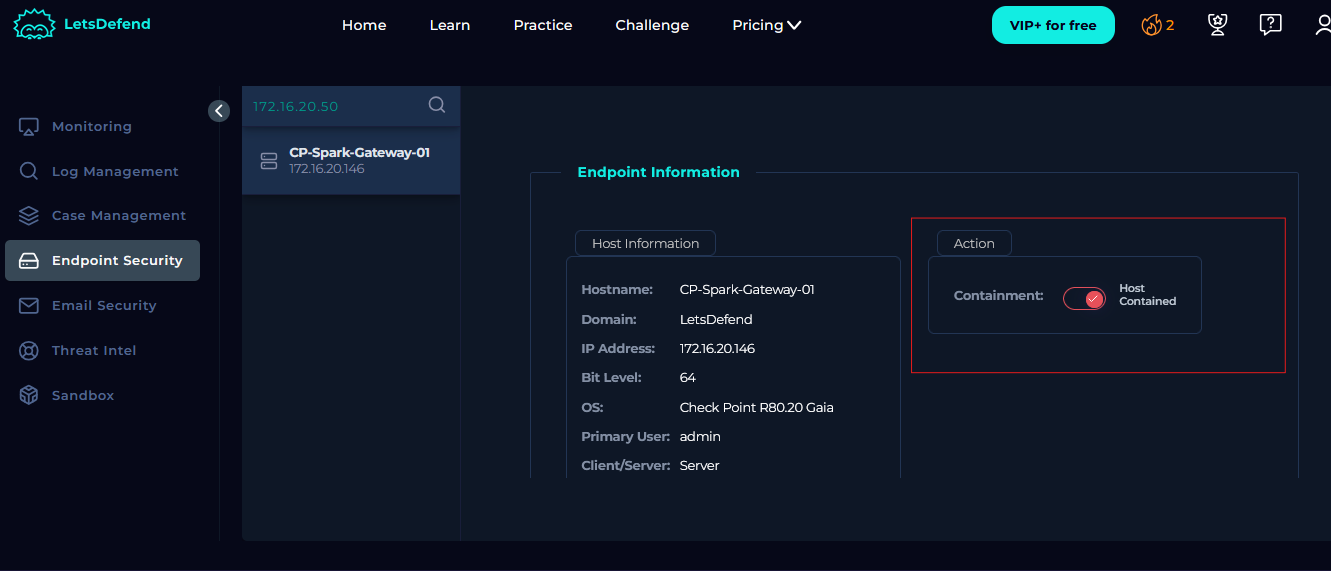The height and width of the screenshot is (571, 1331).
Task: Click the LetsDefend brand name
Action: [107, 24]
